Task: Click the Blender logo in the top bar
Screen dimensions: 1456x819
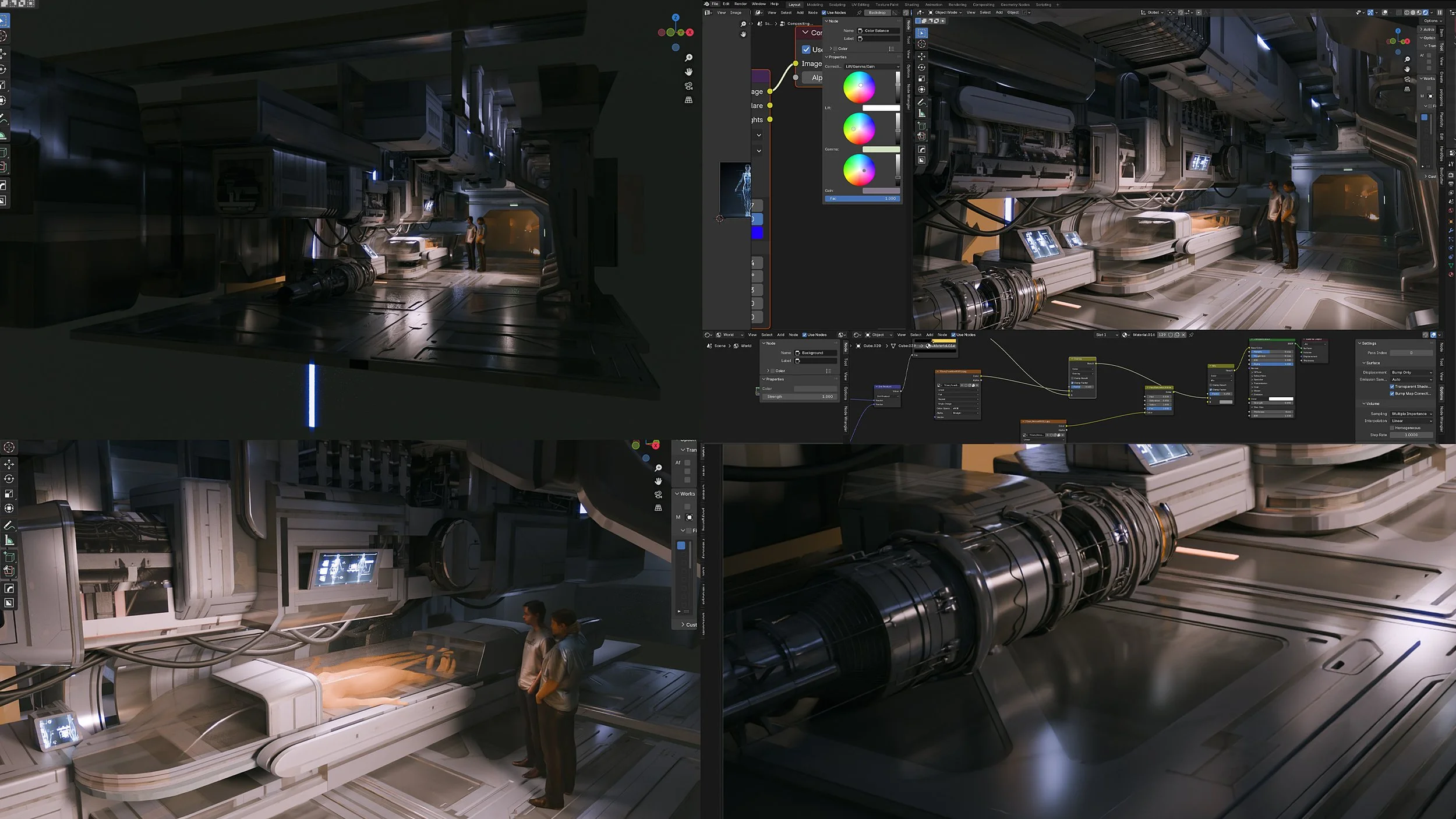Action: coord(707,4)
